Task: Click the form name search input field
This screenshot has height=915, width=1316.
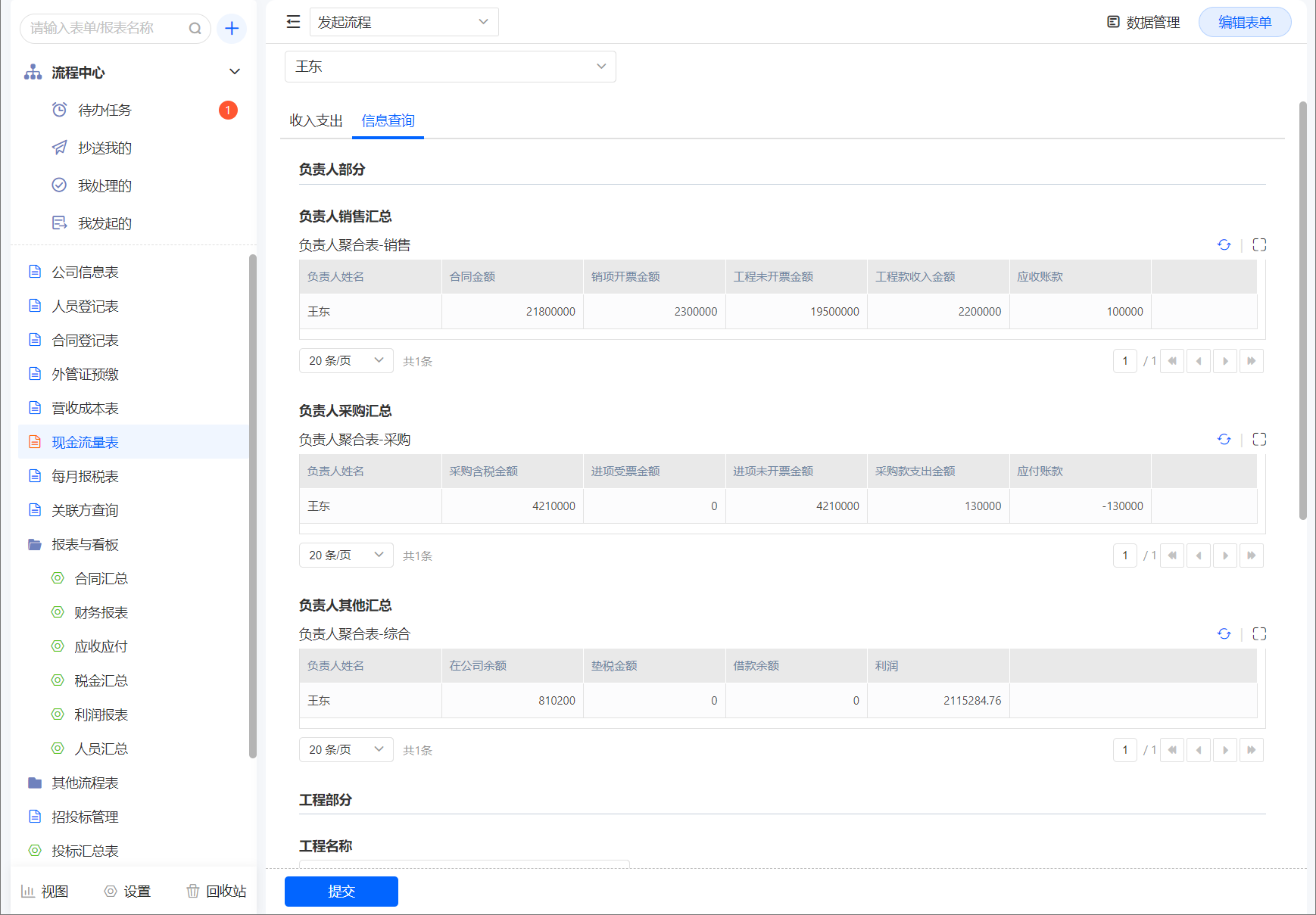Action: pos(106,29)
